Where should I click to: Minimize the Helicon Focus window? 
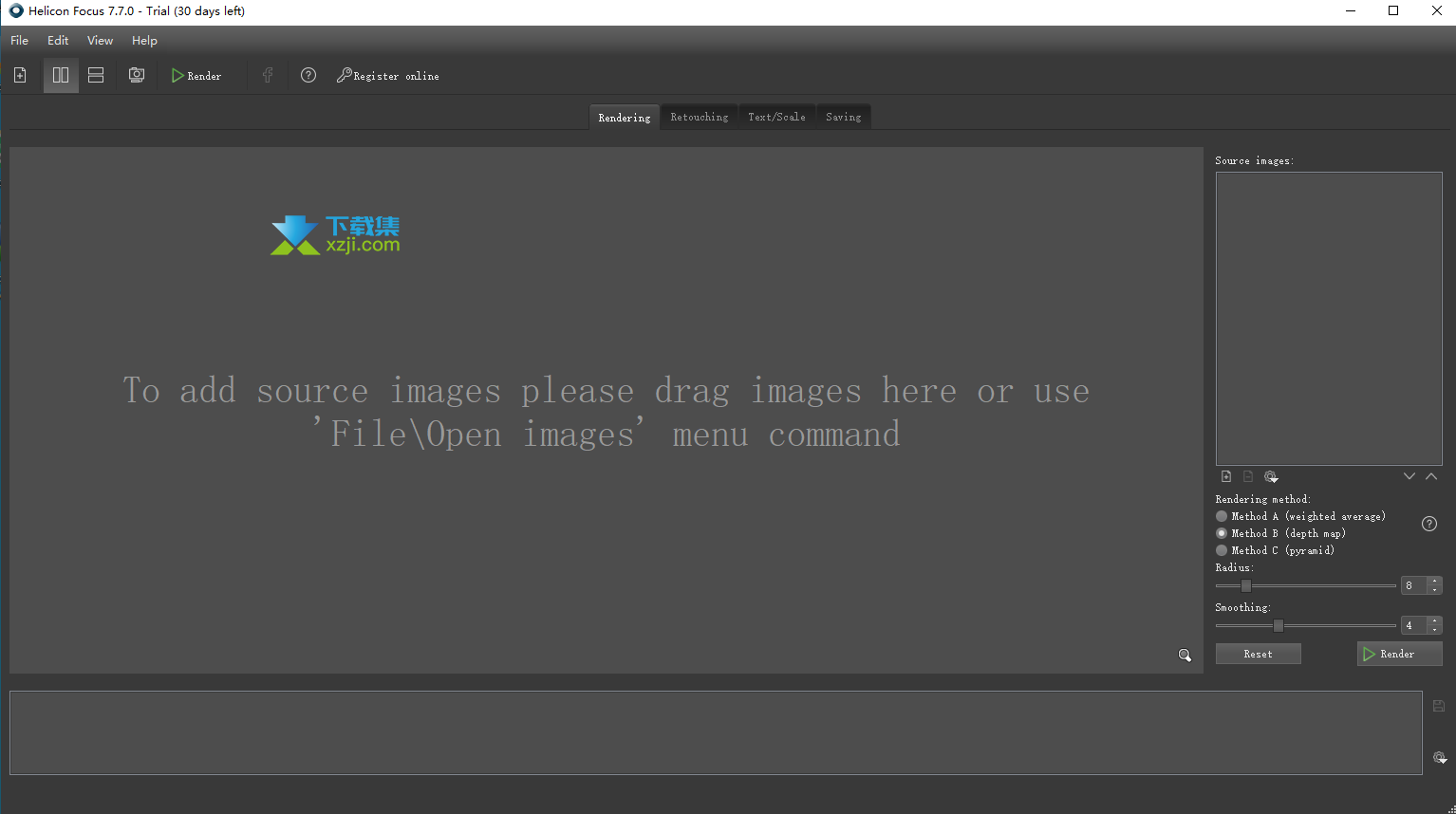(x=1351, y=11)
